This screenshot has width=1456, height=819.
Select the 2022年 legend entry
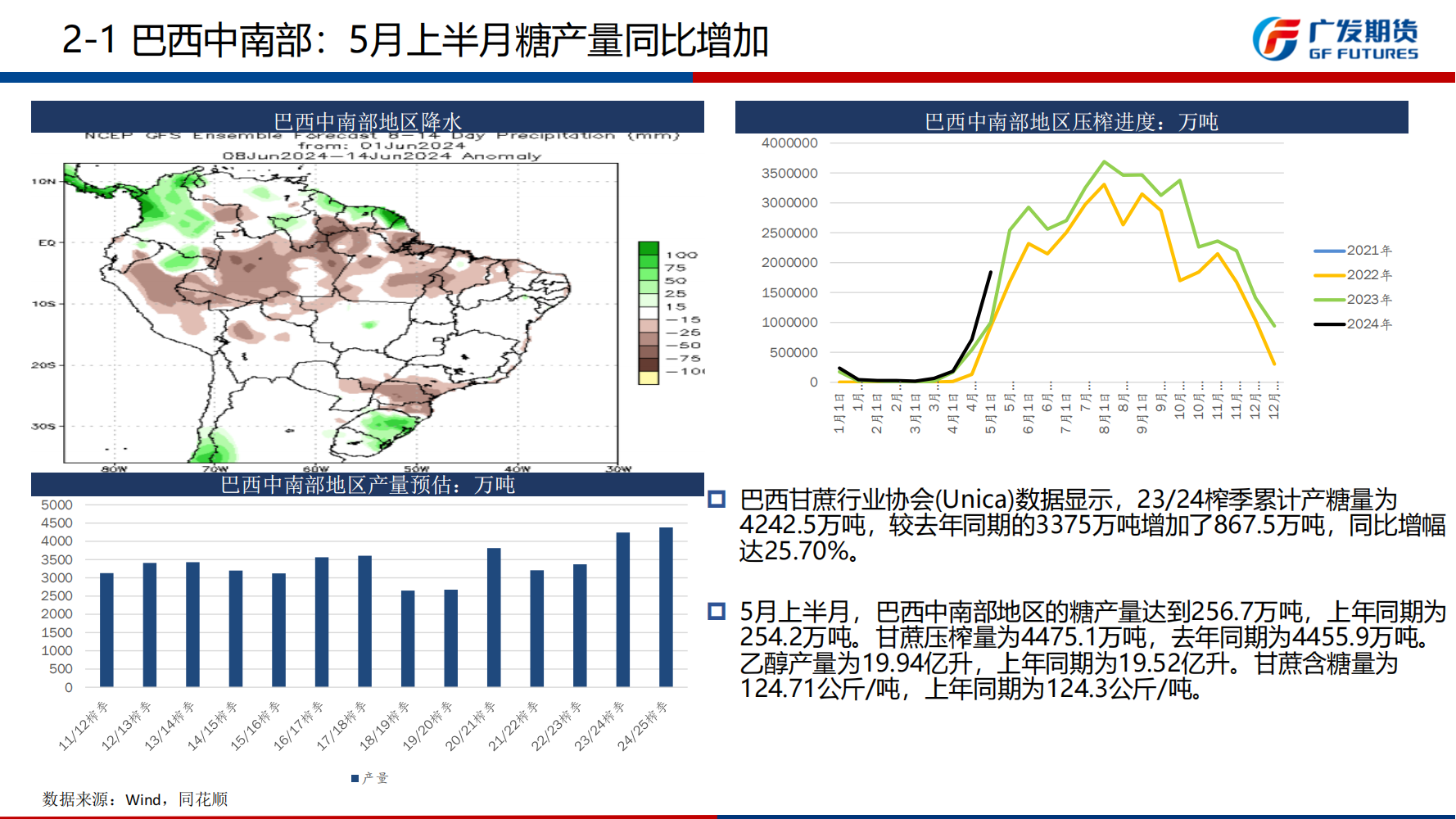point(1352,275)
